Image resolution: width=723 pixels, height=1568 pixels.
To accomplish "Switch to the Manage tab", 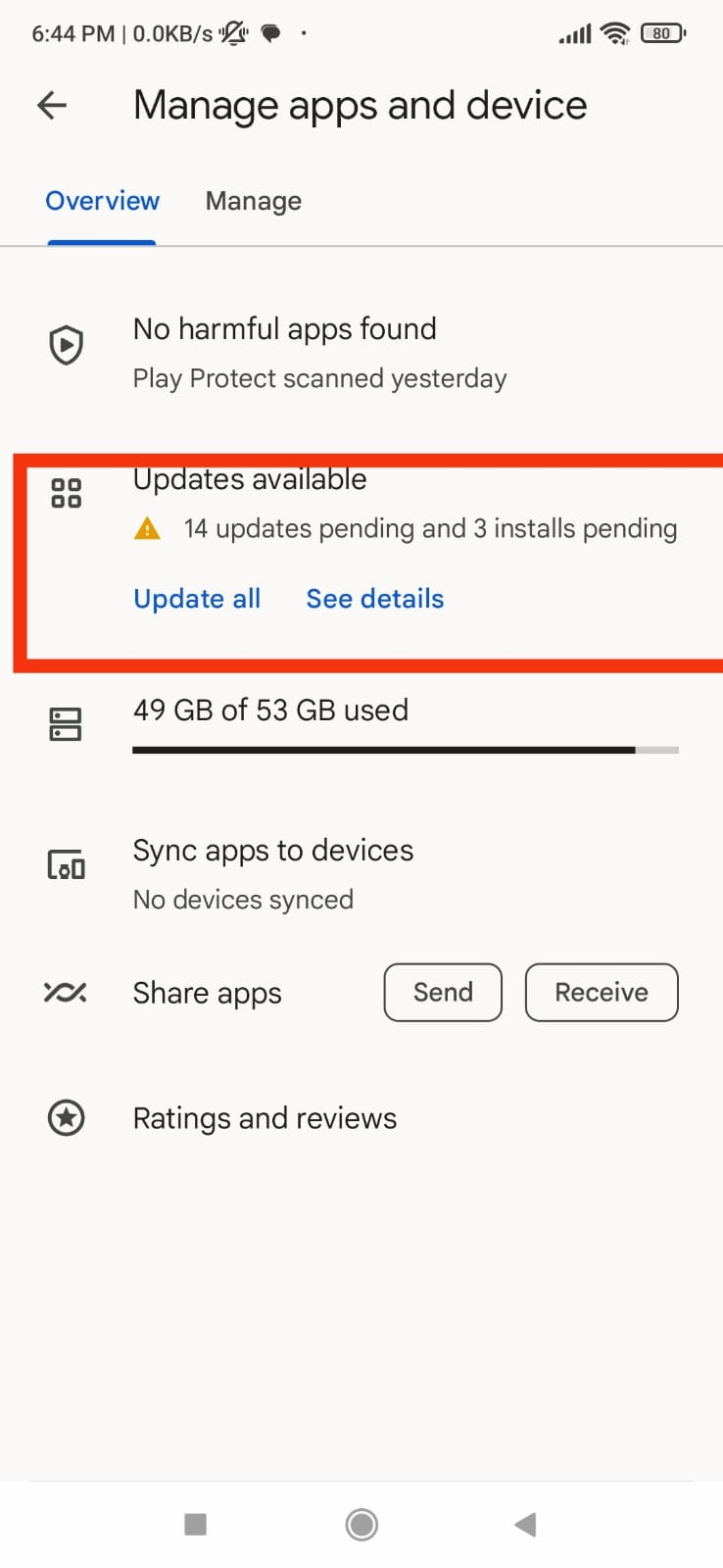I will [253, 202].
